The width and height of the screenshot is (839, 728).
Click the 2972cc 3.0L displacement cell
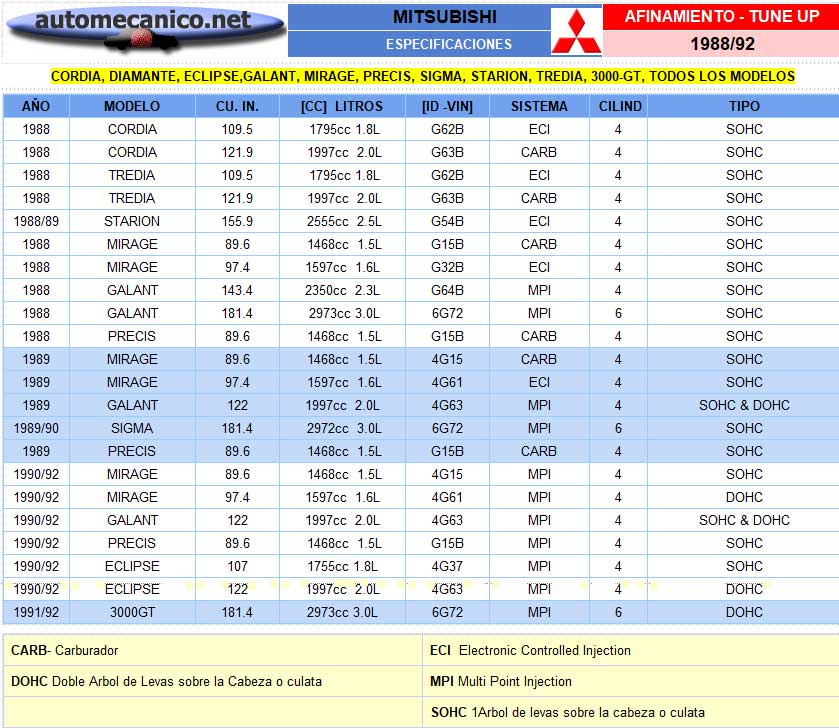point(343,428)
